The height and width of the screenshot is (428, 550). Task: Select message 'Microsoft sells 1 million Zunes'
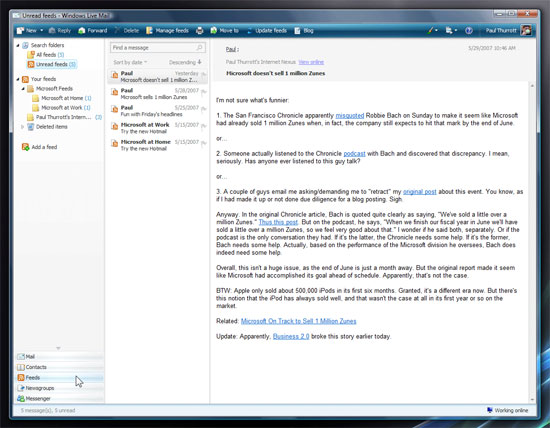(x=157, y=94)
